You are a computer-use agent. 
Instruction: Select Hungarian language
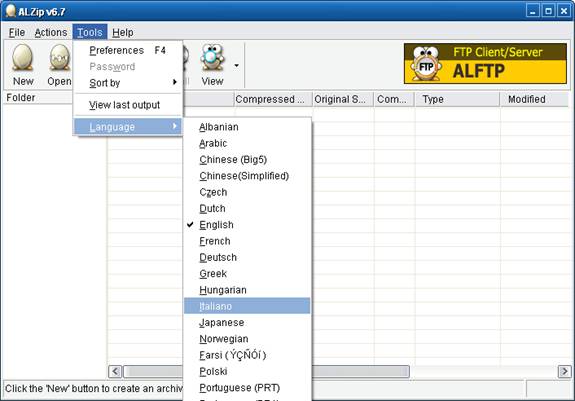coord(247,290)
